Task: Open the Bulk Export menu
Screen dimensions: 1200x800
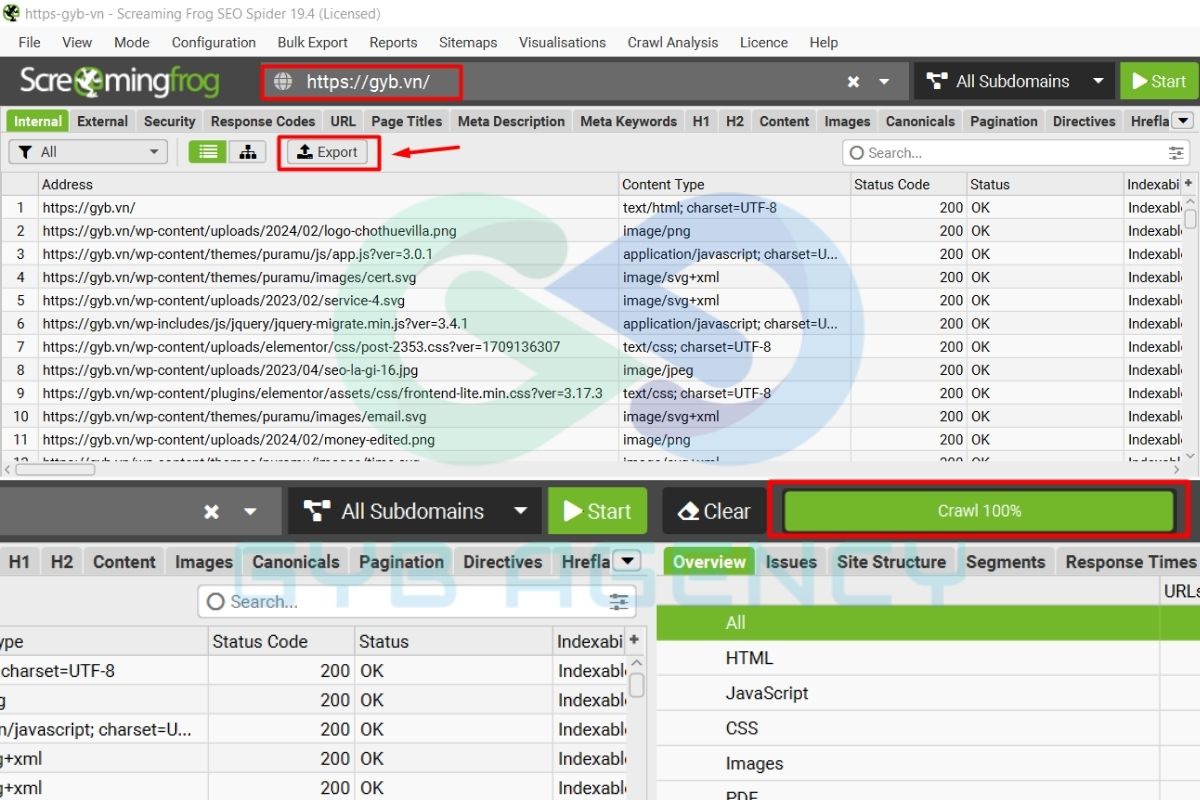Action: coord(313,42)
